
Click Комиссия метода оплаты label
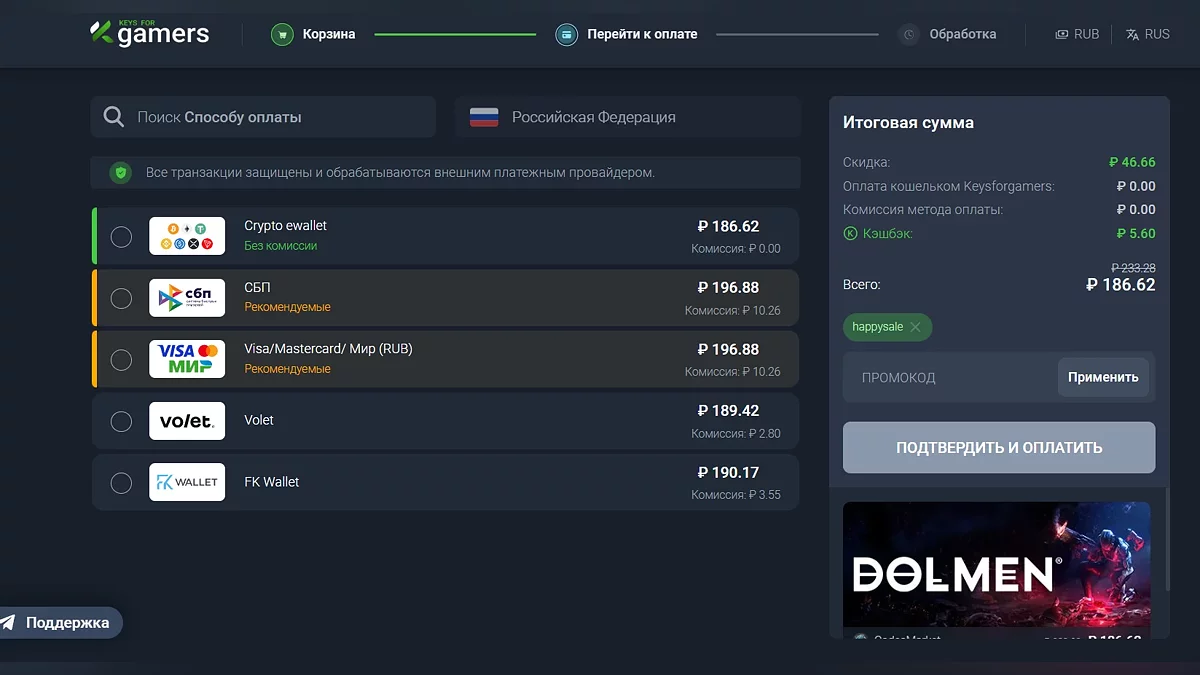tap(923, 210)
